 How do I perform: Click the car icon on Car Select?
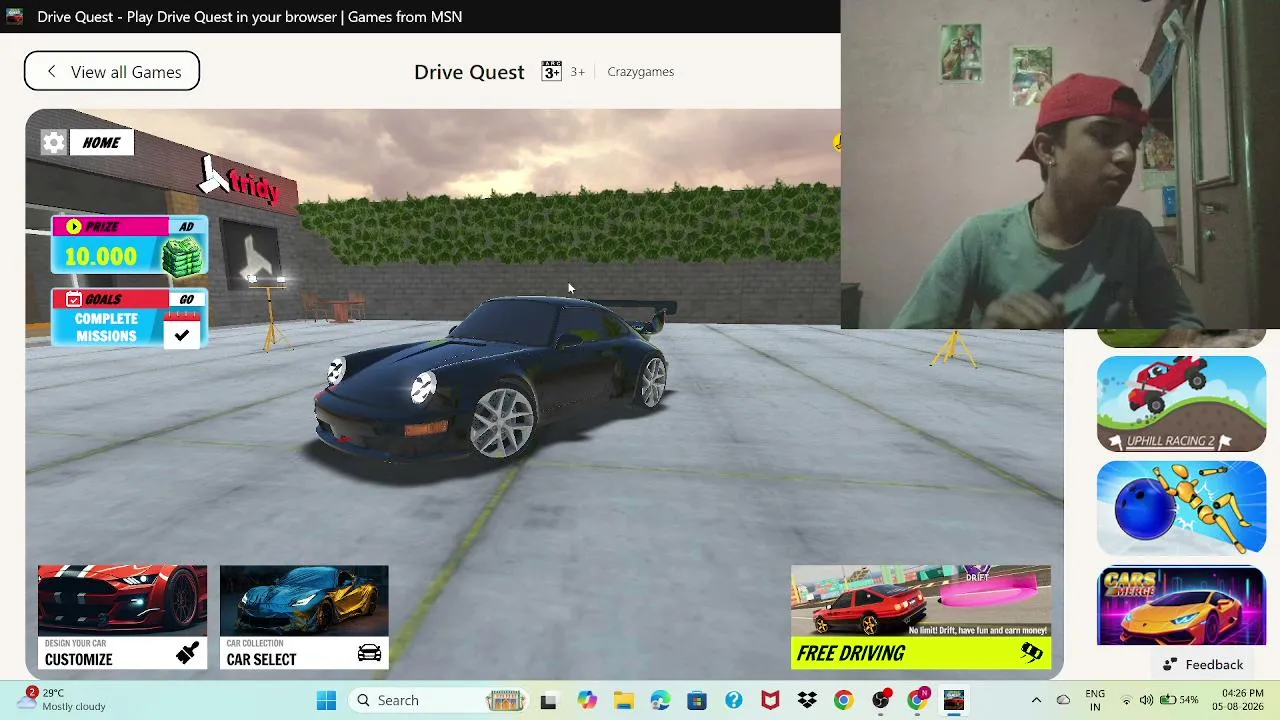(x=369, y=654)
